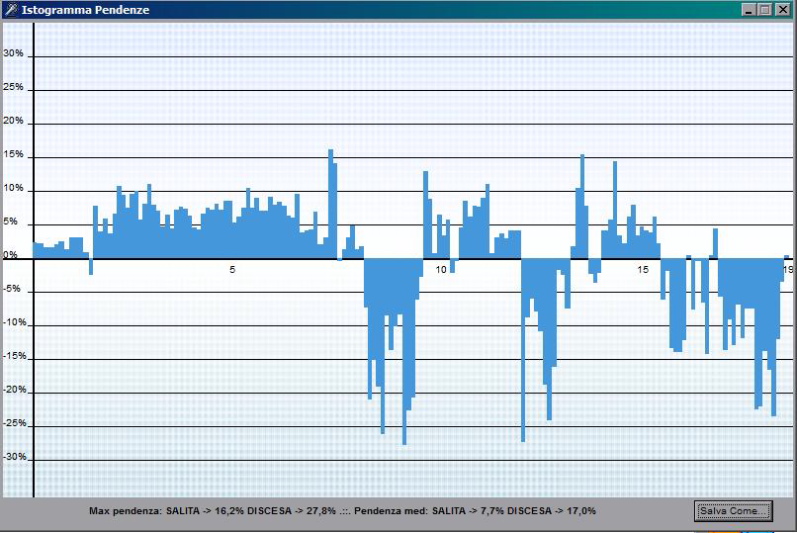Minimize the Istogramma Pendenze window
The image size is (797, 533).
[748, 9]
